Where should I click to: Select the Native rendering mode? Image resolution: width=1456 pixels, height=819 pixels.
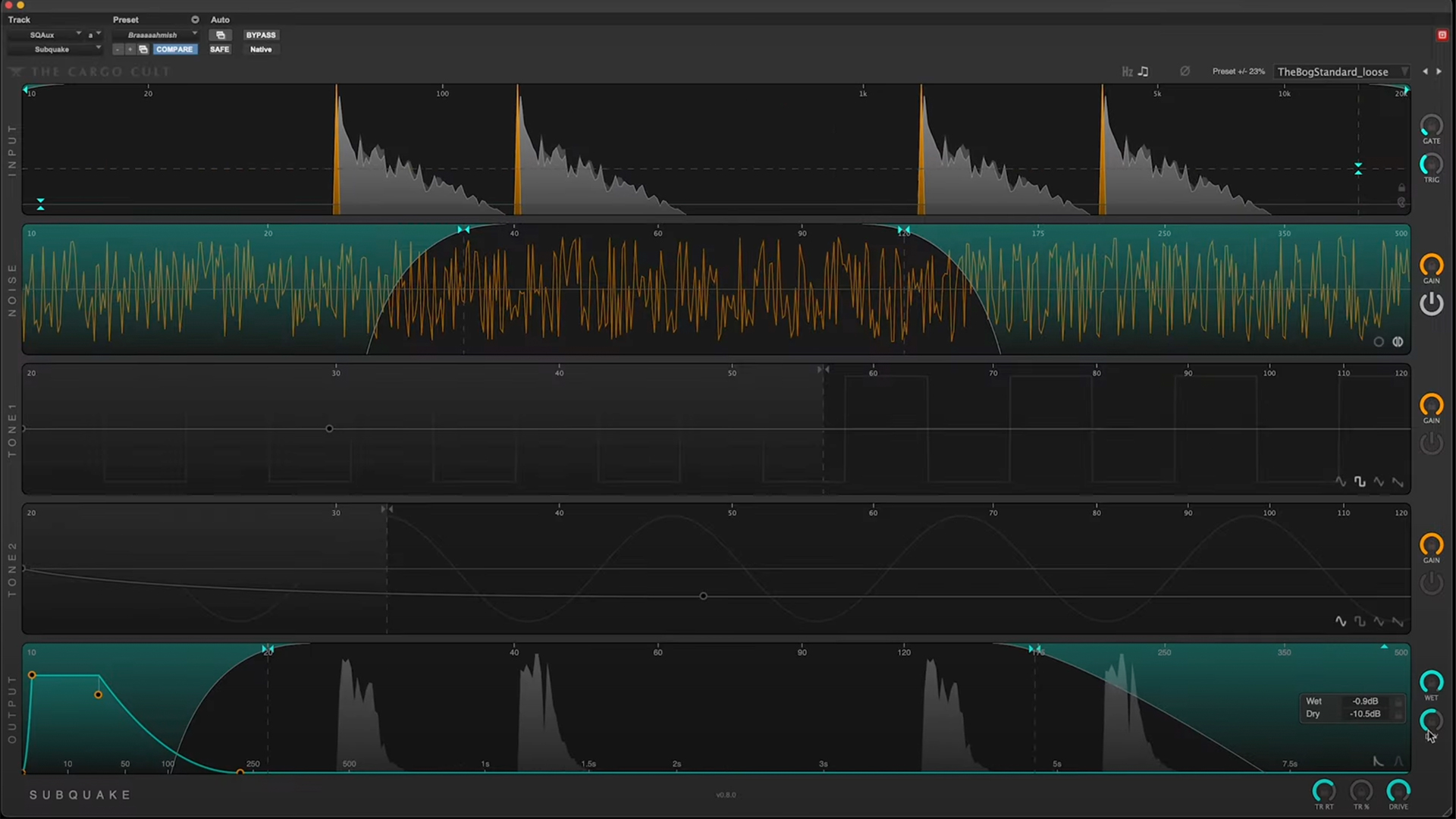tap(262, 49)
